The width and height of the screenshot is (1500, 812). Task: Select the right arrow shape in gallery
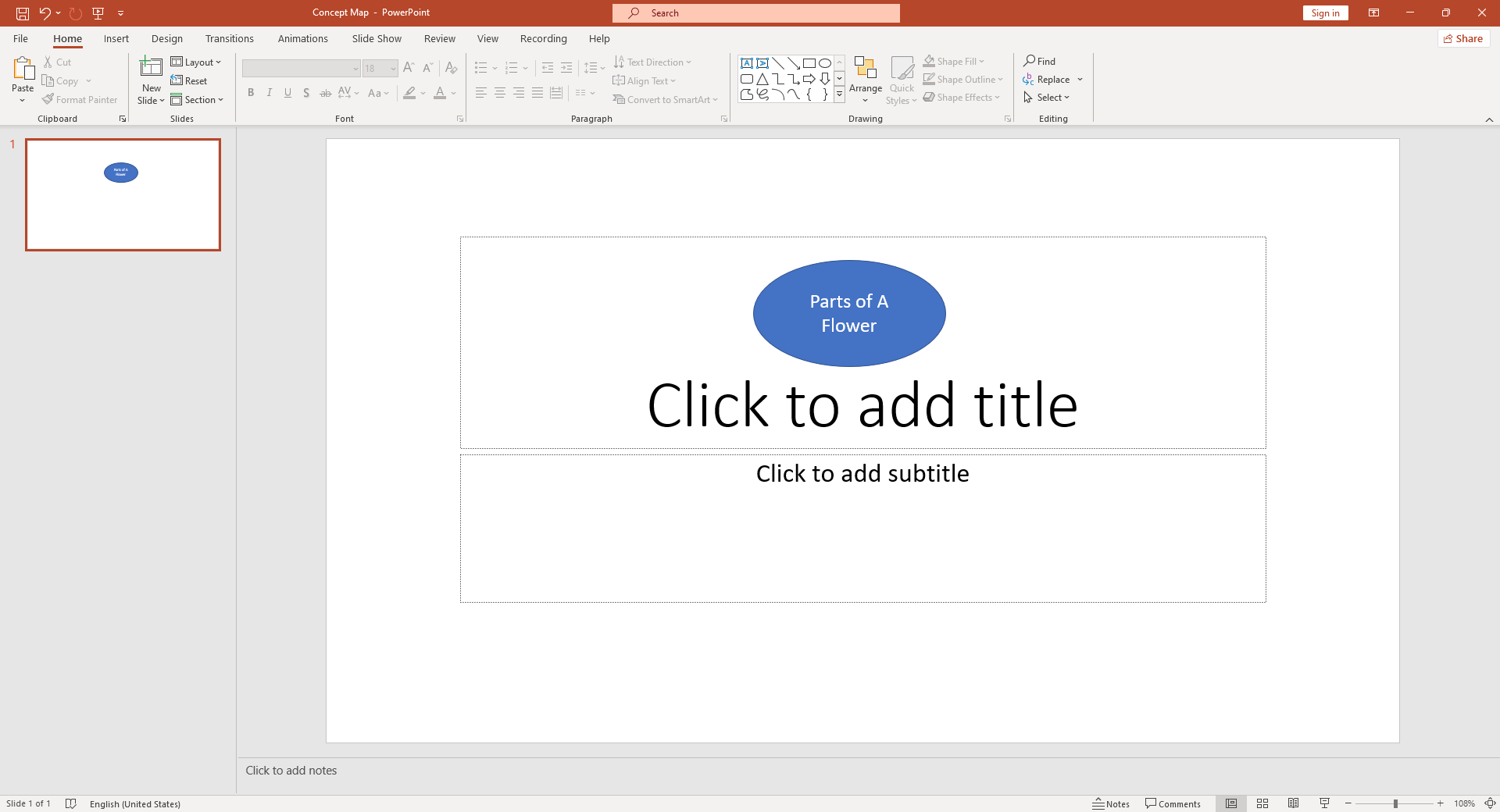[809, 79]
